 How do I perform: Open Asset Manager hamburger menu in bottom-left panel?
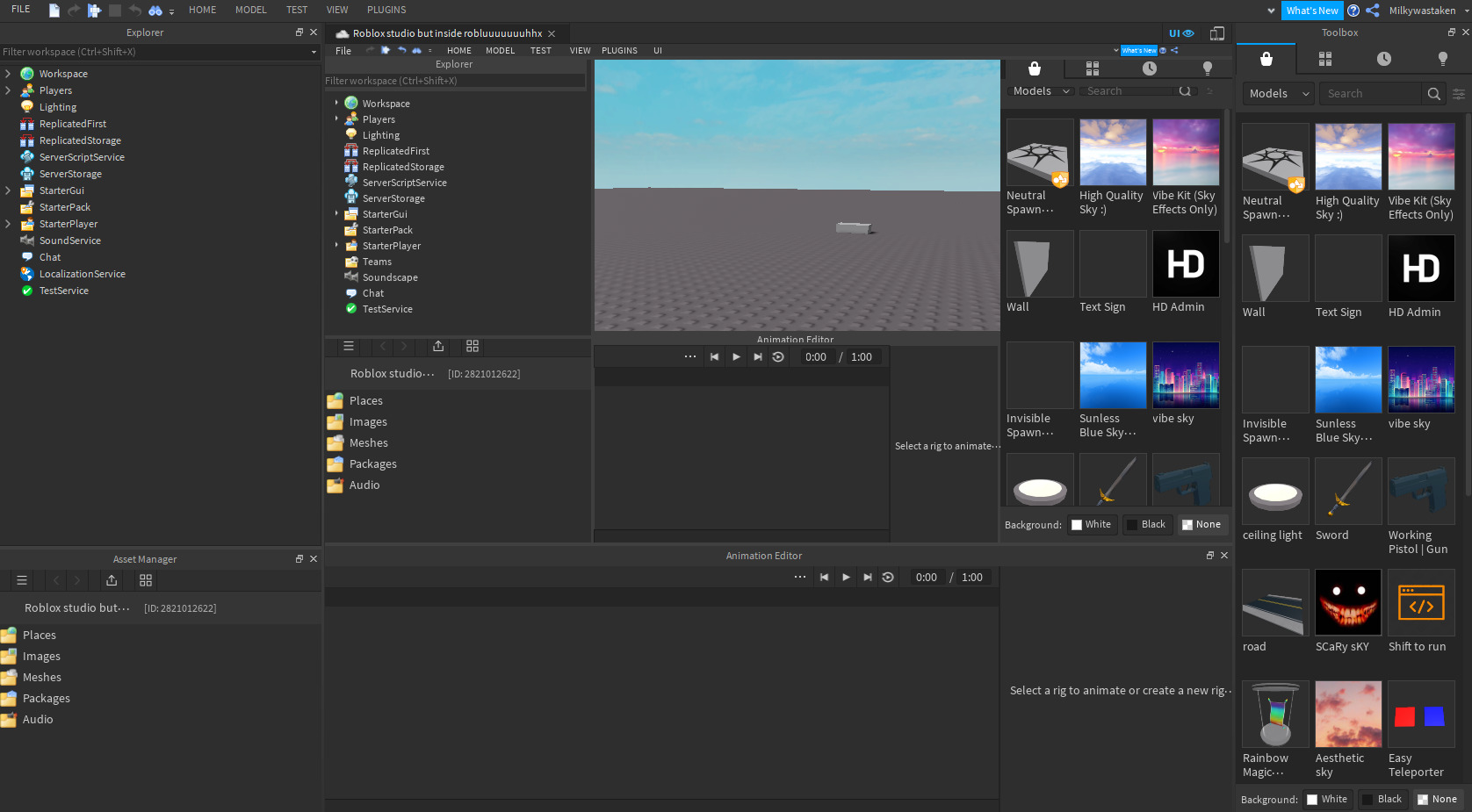(22, 580)
